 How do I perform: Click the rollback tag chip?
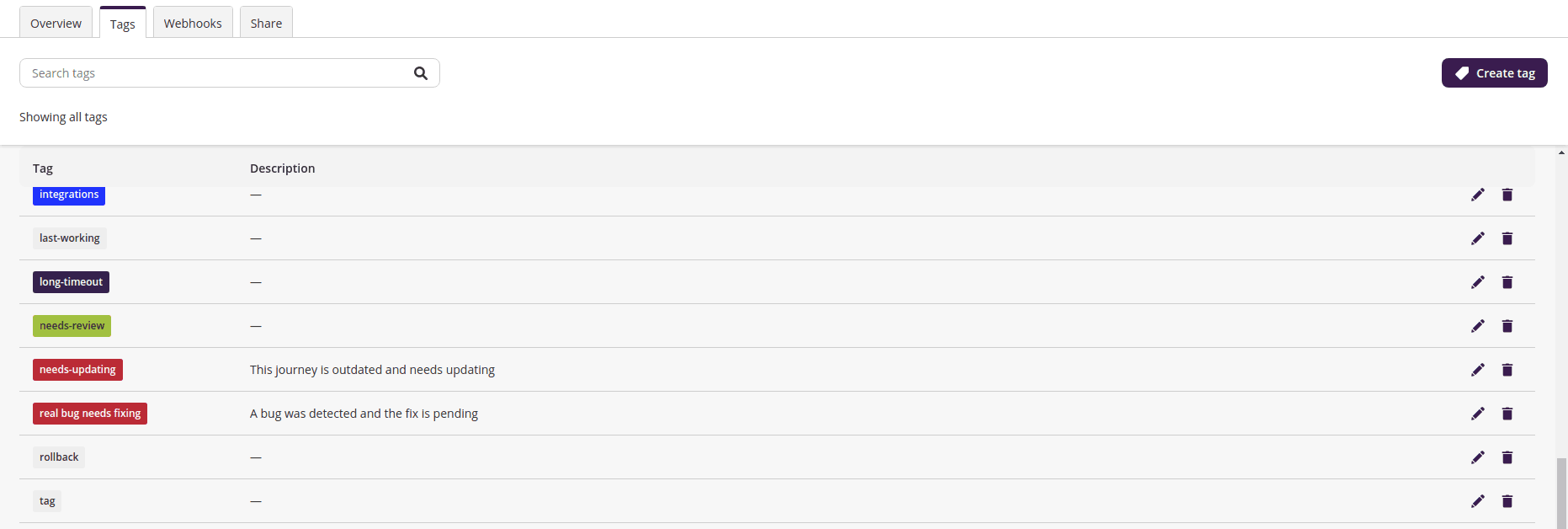(58, 457)
